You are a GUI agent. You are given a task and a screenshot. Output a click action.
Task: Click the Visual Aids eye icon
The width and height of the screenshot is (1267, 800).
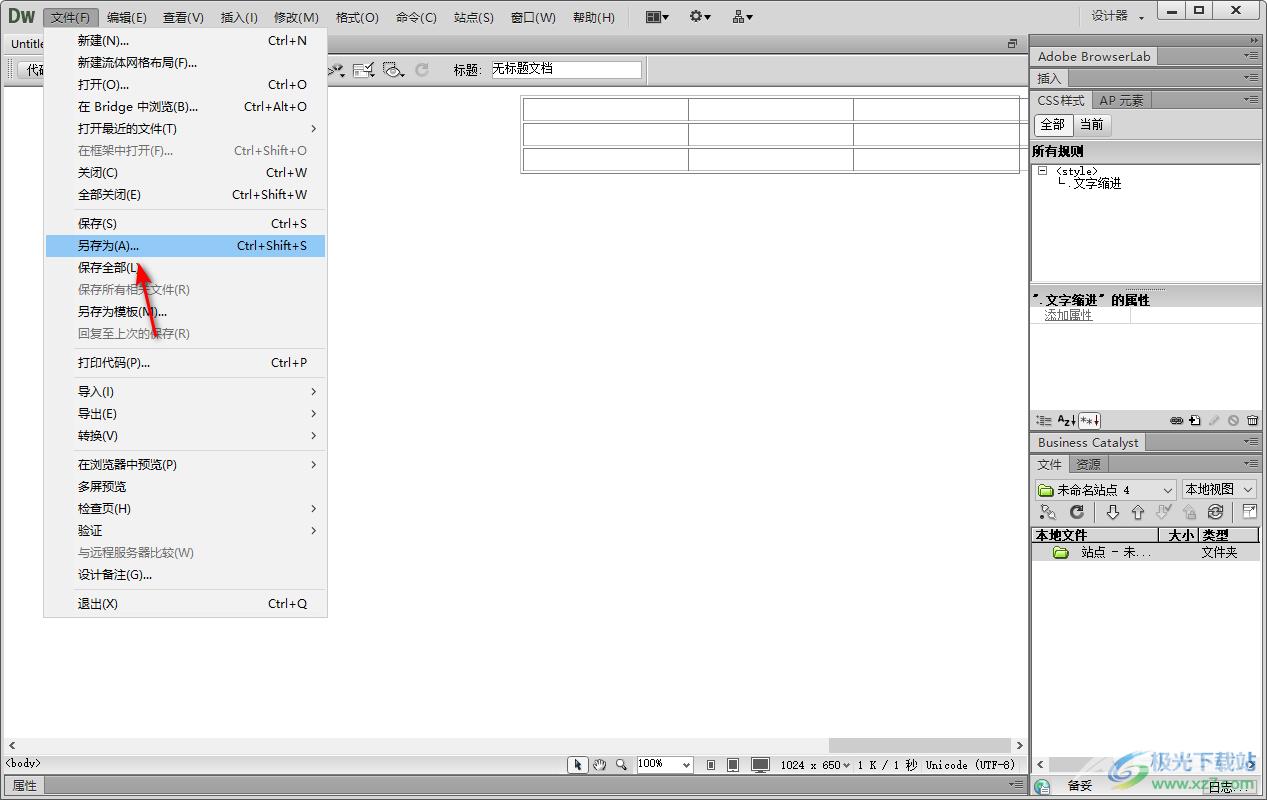[394, 69]
